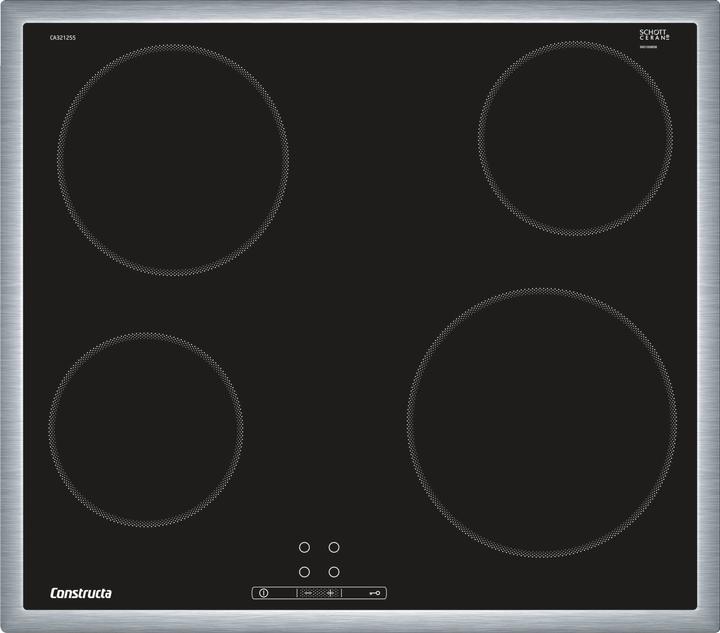Touch the large rear-left cooking zone ring
This screenshot has width=720, height=633.
173,160
